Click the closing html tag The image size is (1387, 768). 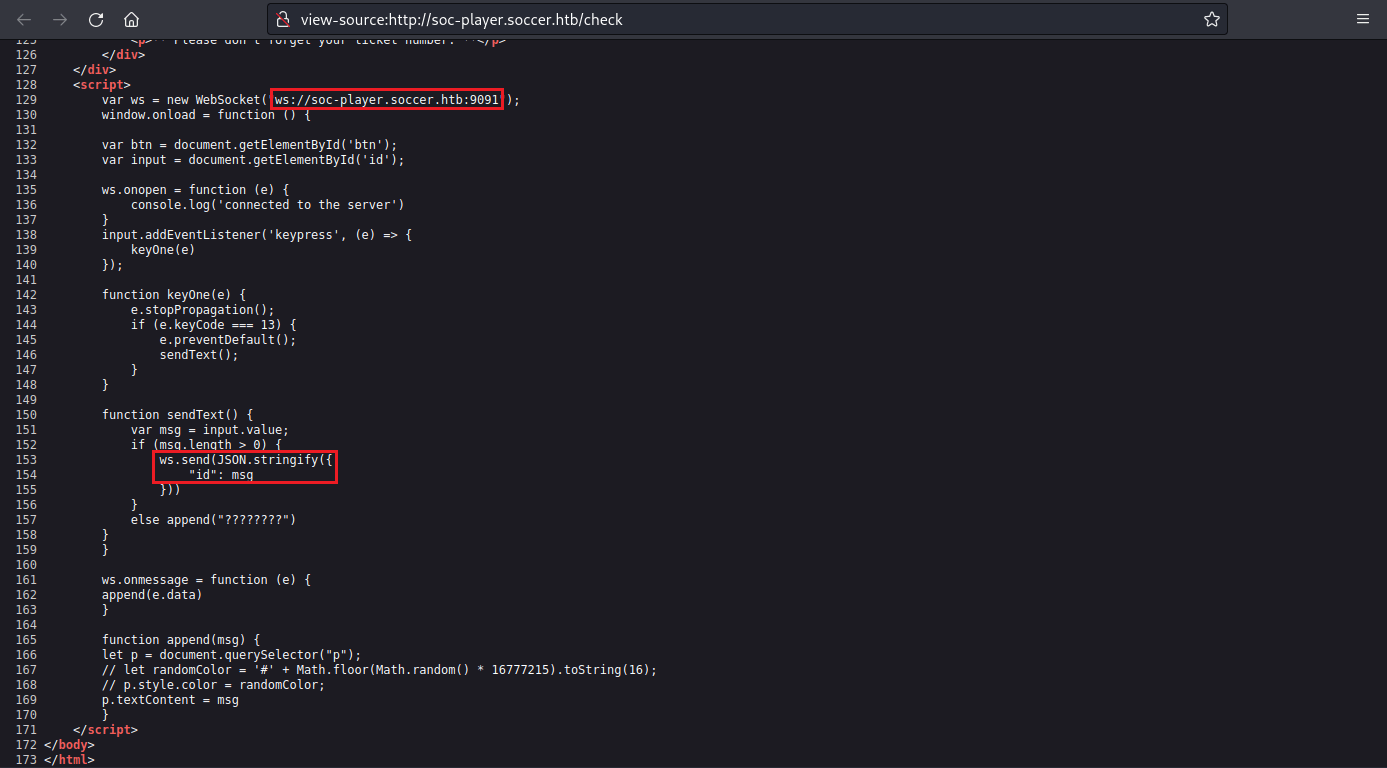(x=69, y=760)
